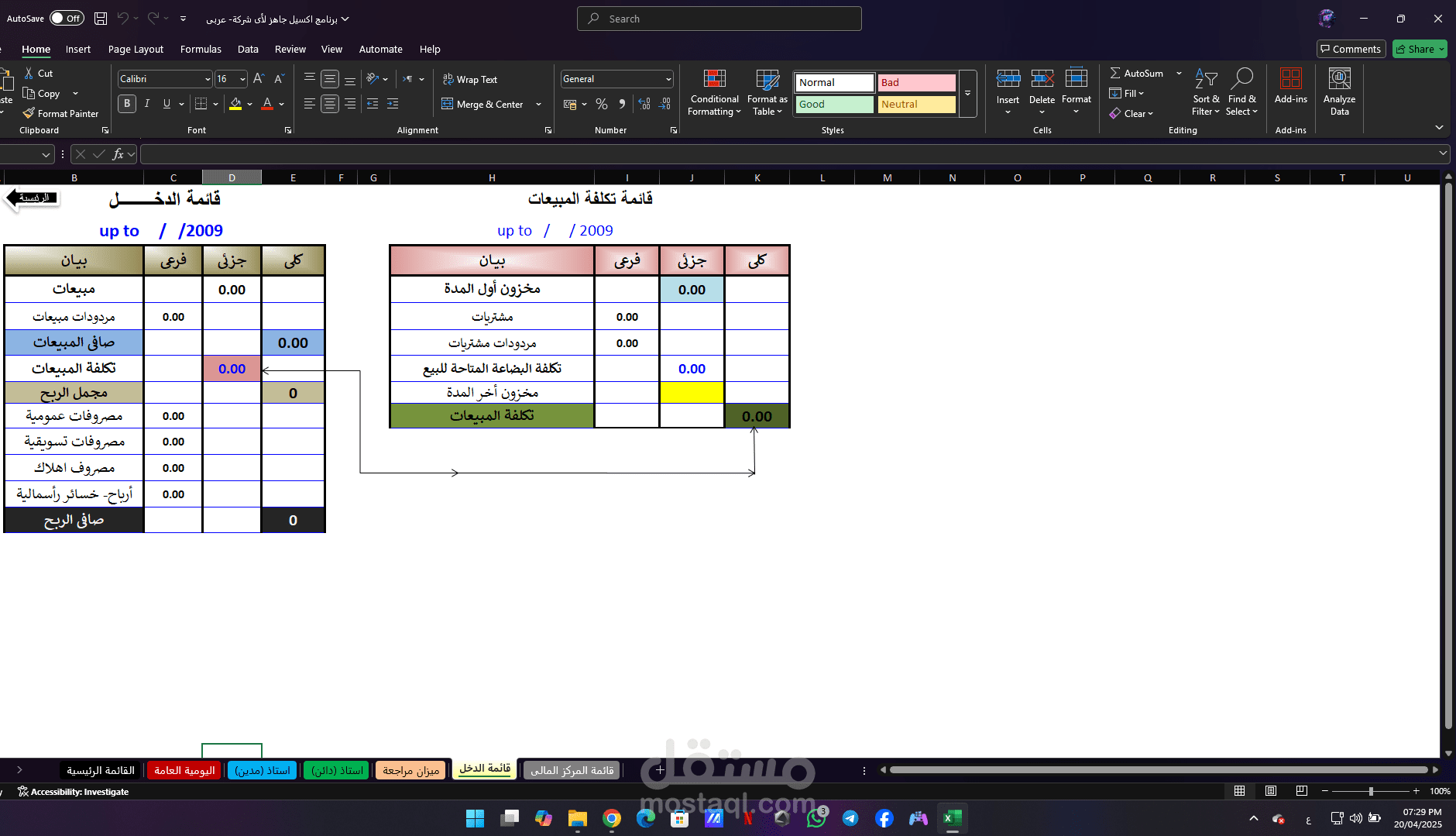Open Find & Select magnifier icon

click(x=1241, y=79)
